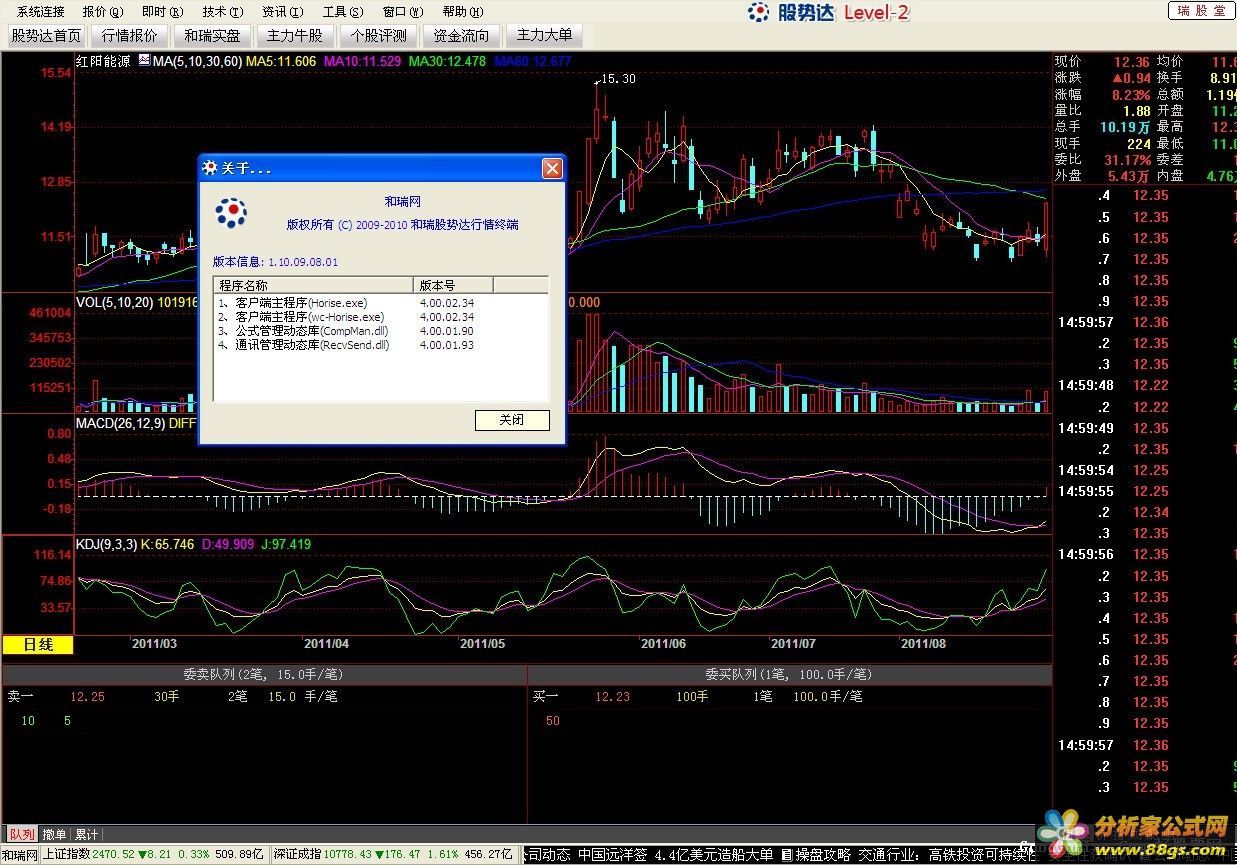Click the 委买队列 panel header
This screenshot has width=1237, height=865.
(790, 674)
